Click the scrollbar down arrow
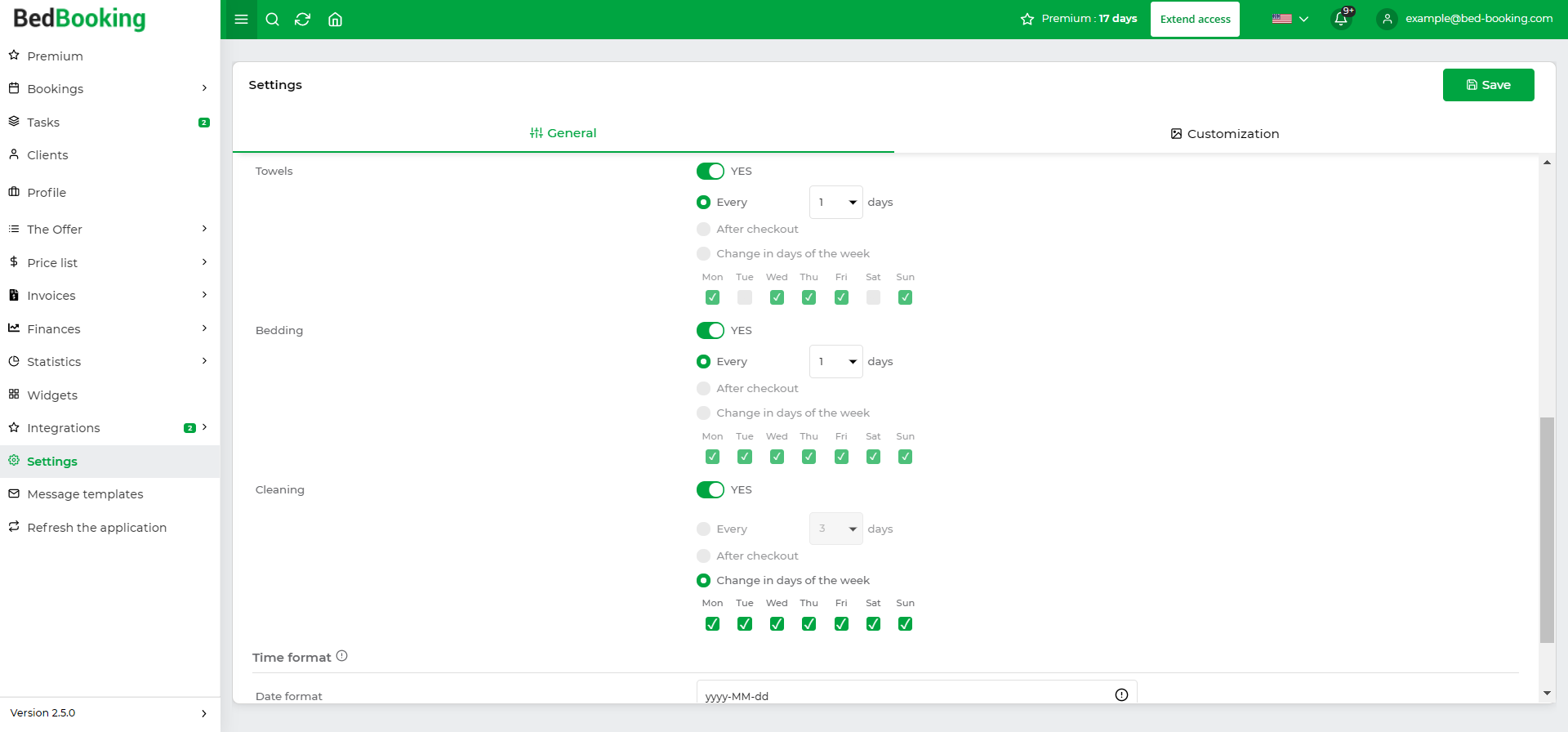Screen dimensions: 1568x732 [1547, 693]
